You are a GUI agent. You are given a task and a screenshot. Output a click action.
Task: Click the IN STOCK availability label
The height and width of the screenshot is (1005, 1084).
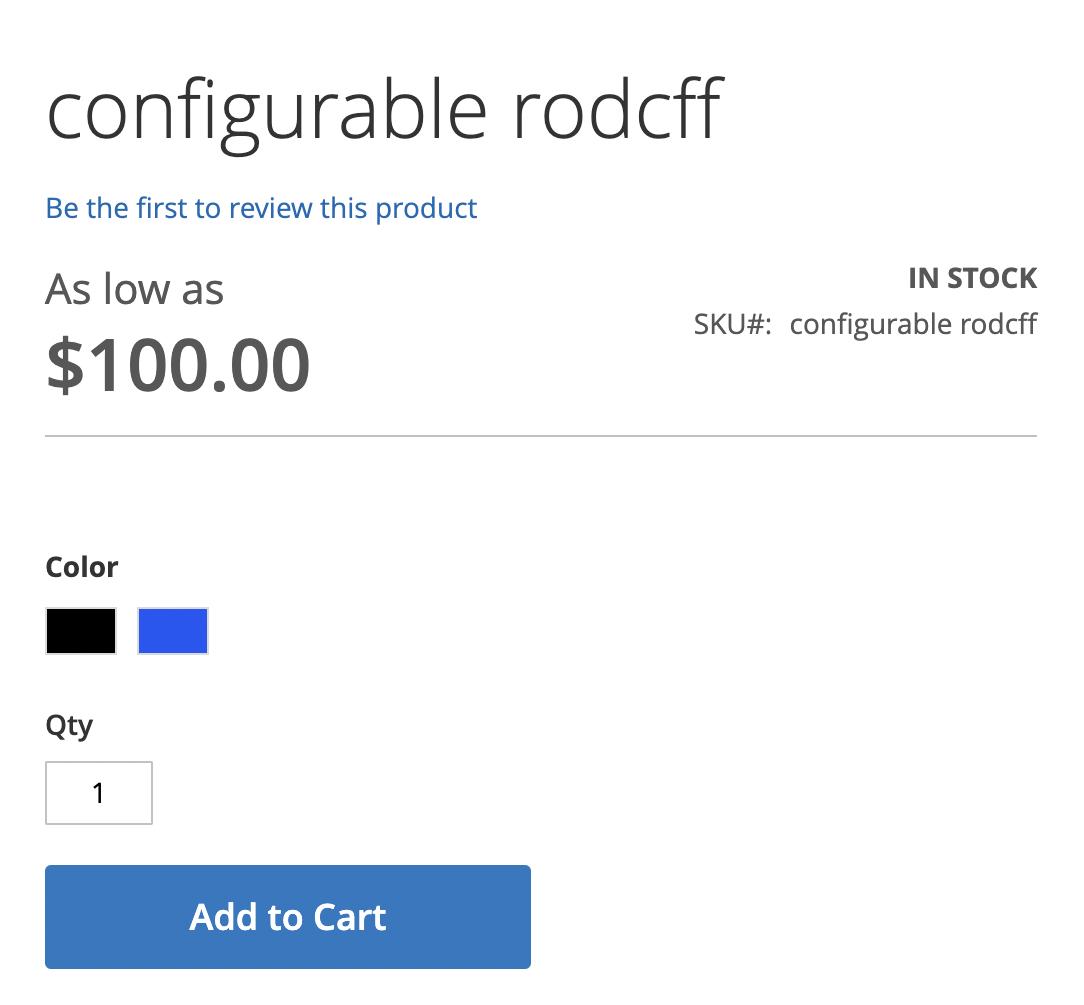pos(972,277)
